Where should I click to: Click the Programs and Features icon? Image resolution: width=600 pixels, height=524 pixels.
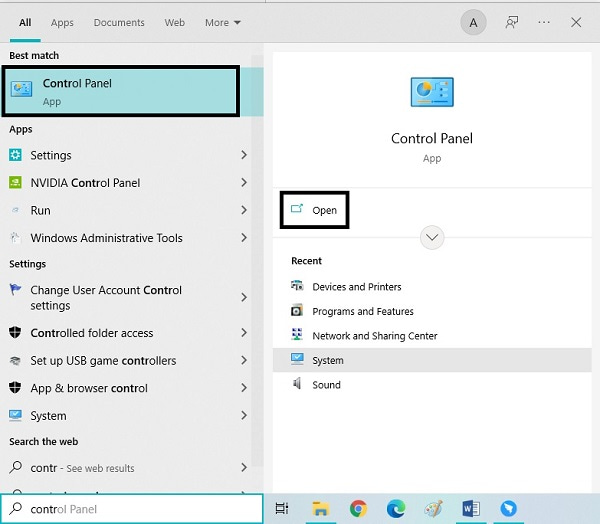coord(297,310)
